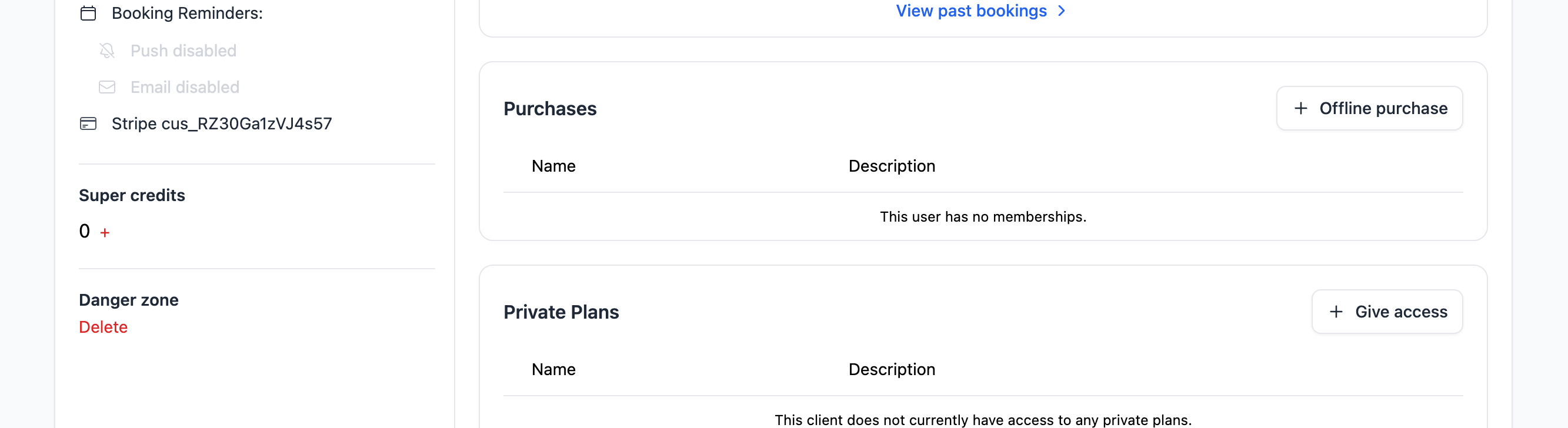Add super credits with red plus
The image size is (1568, 428).
[105, 233]
